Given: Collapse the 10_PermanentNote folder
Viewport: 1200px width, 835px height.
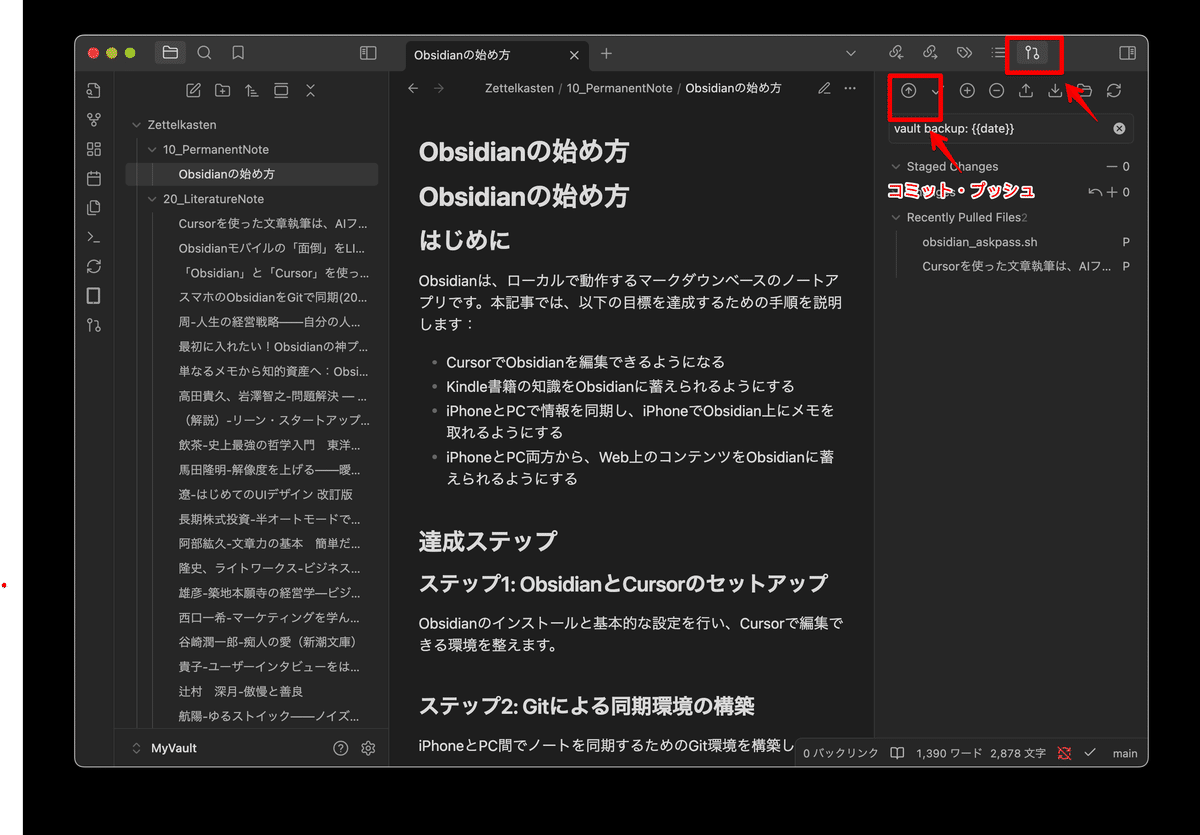Looking at the screenshot, I should [153, 149].
